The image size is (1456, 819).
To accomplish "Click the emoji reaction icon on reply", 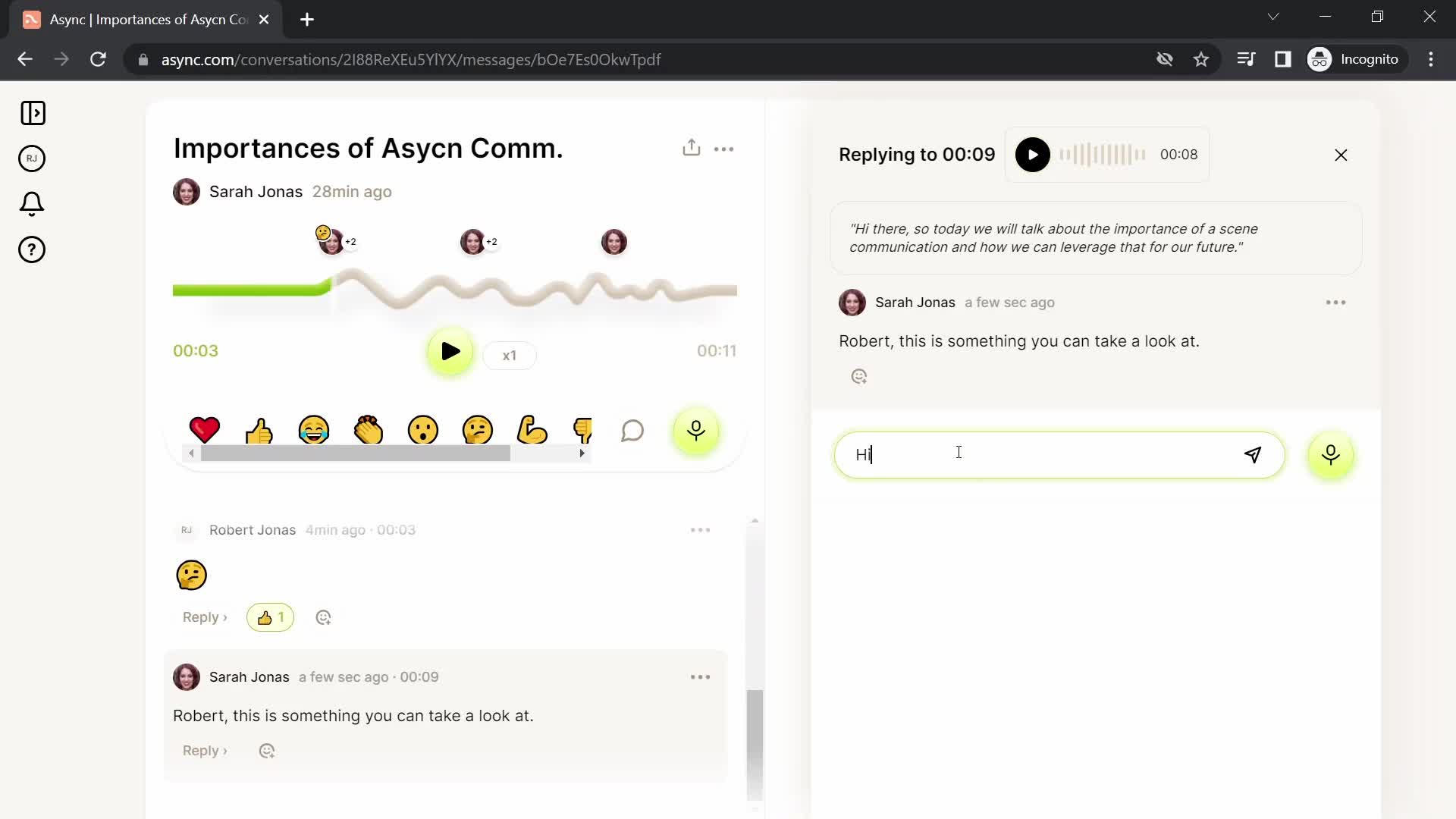I will coord(858,376).
